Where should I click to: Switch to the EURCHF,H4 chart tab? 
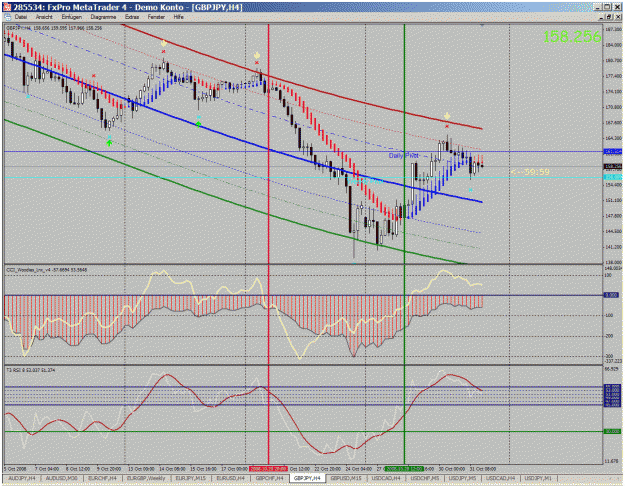[x=102, y=478]
